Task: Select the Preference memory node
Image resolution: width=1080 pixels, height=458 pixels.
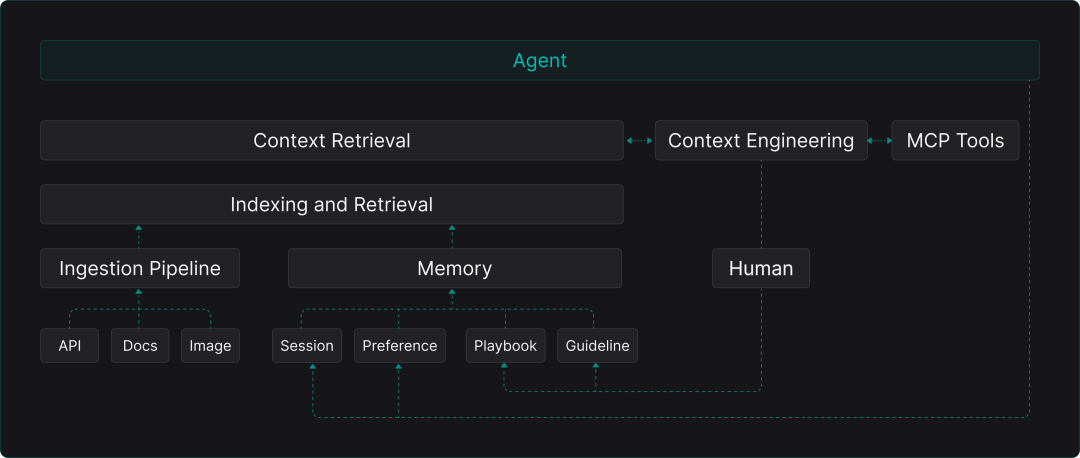Action: tap(399, 345)
